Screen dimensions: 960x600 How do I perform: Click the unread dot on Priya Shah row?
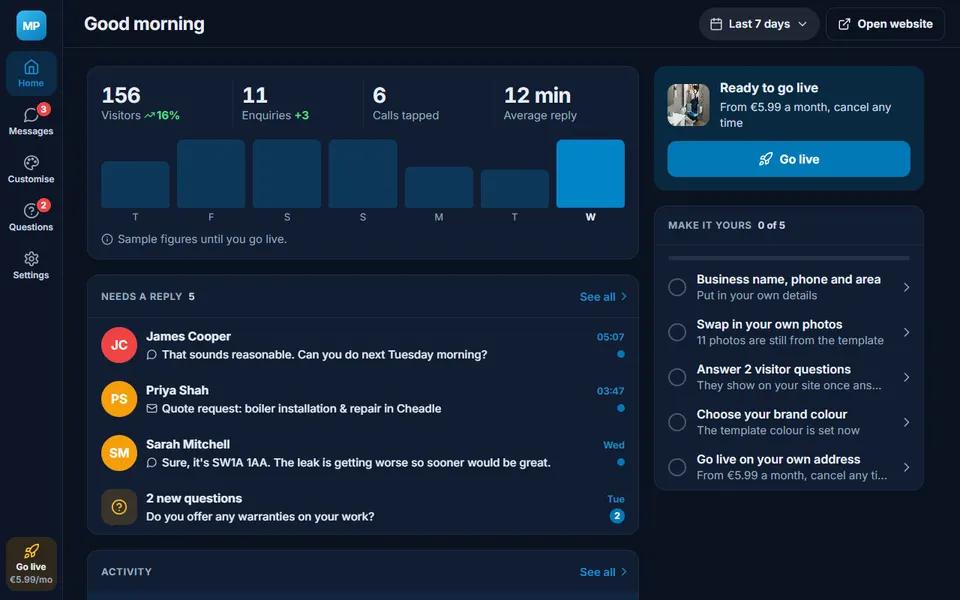pos(621,408)
